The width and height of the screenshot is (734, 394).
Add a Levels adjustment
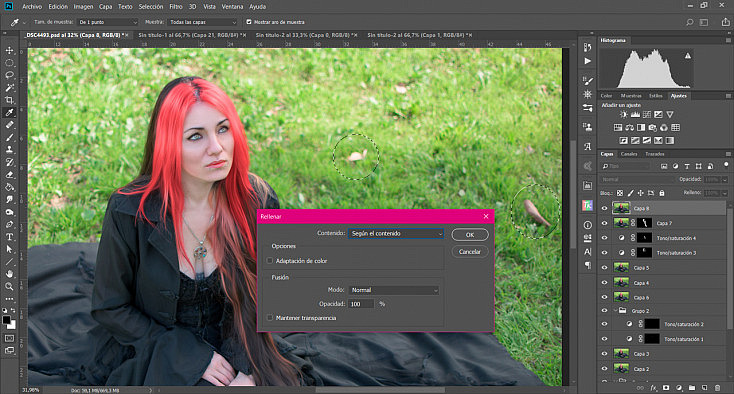(x=635, y=114)
